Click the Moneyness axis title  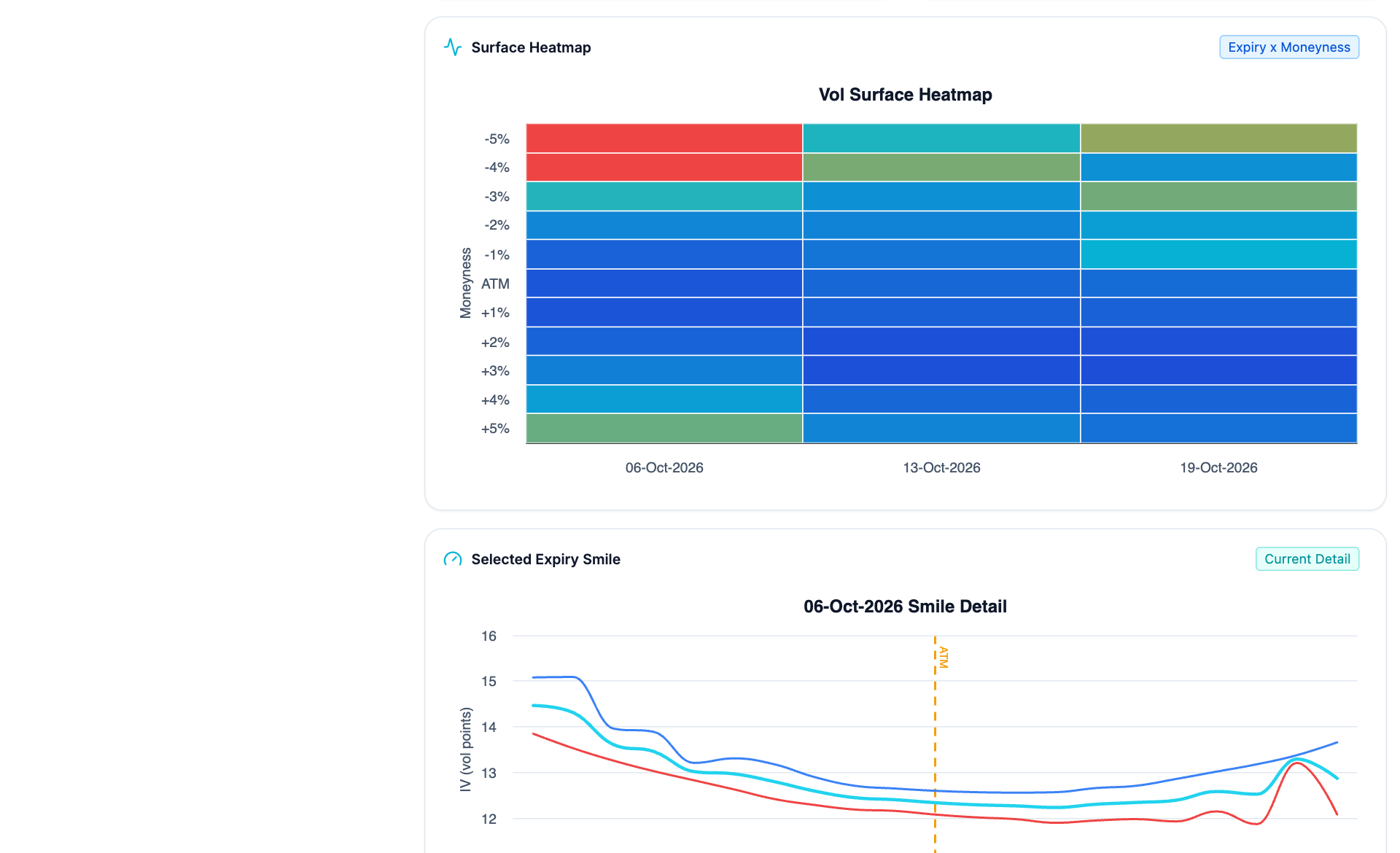click(x=465, y=283)
